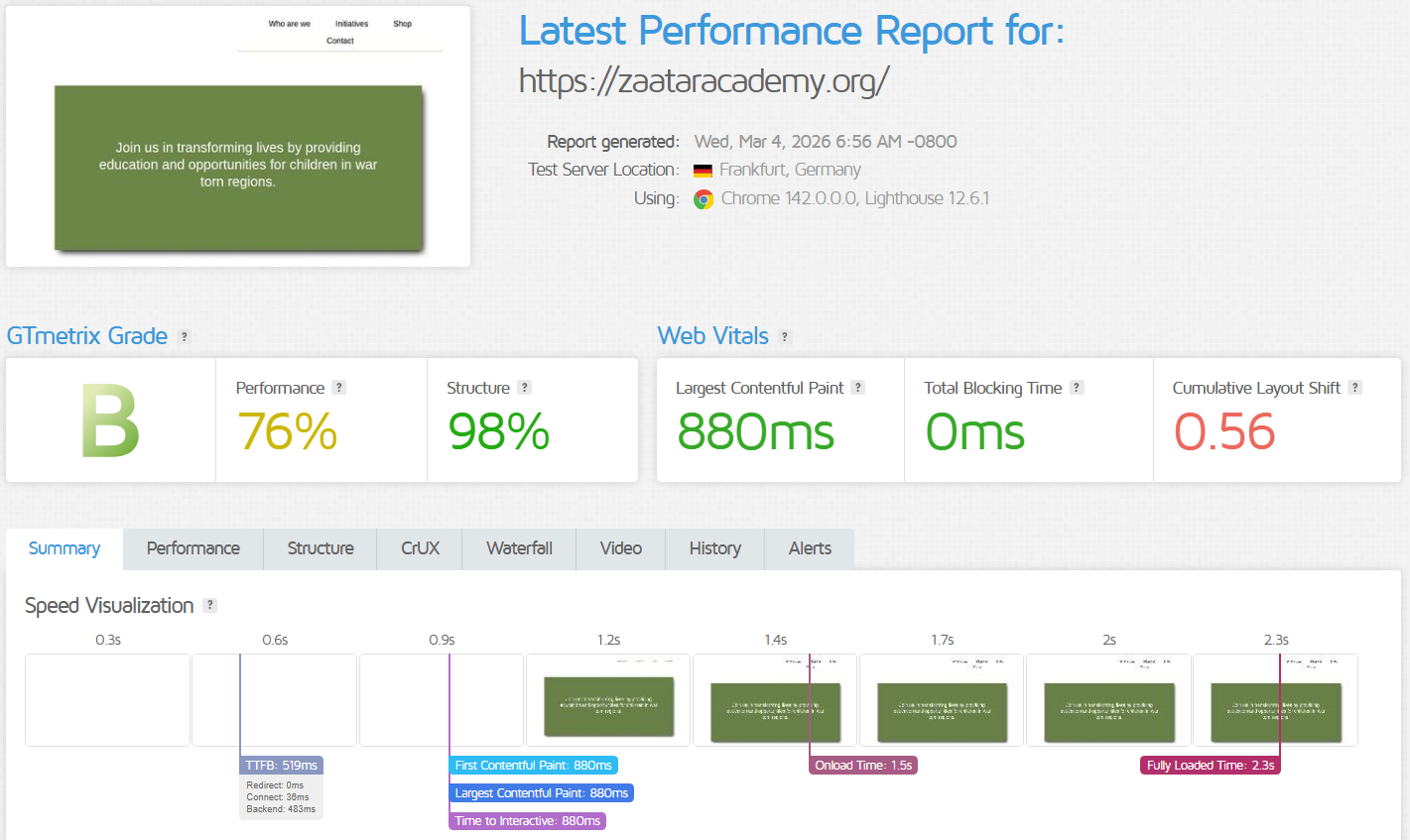Viewport: 1410px width, 840px height.
Task: Click the 0.56 Cumulative Layout Shift value
Action: tap(1224, 432)
